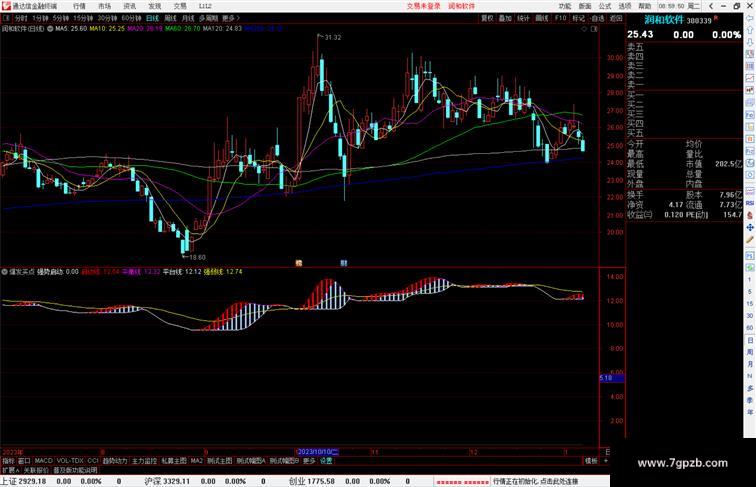Click the 统计 statistics button
The width and height of the screenshot is (756, 487).
pos(523,18)
